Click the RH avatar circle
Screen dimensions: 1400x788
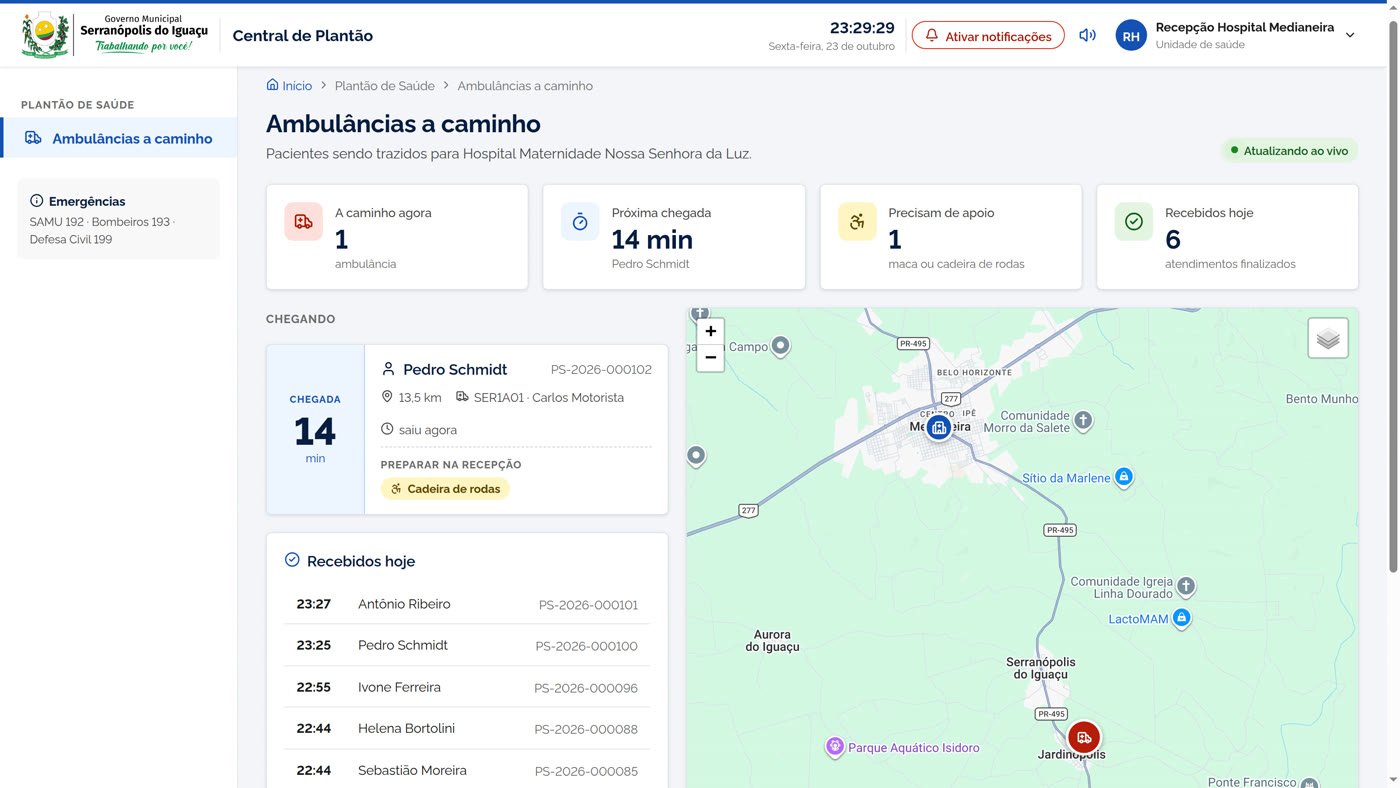pos(1131,36)
